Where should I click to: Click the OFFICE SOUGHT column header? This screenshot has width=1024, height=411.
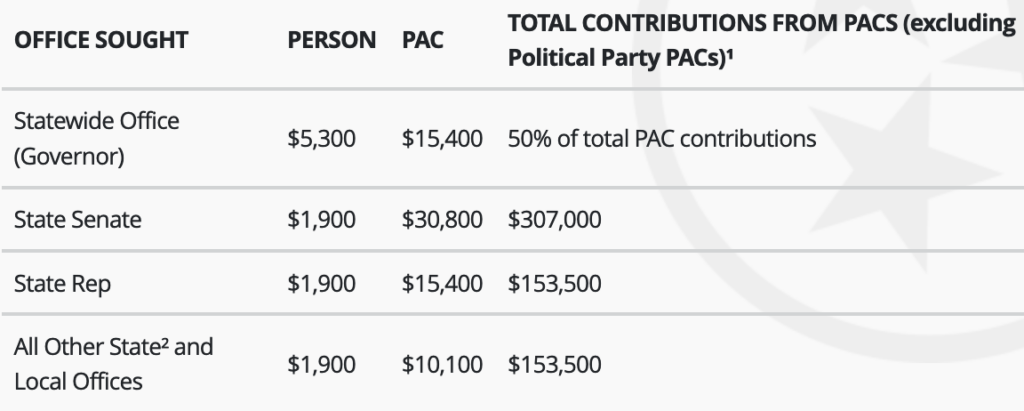[101, 41]
